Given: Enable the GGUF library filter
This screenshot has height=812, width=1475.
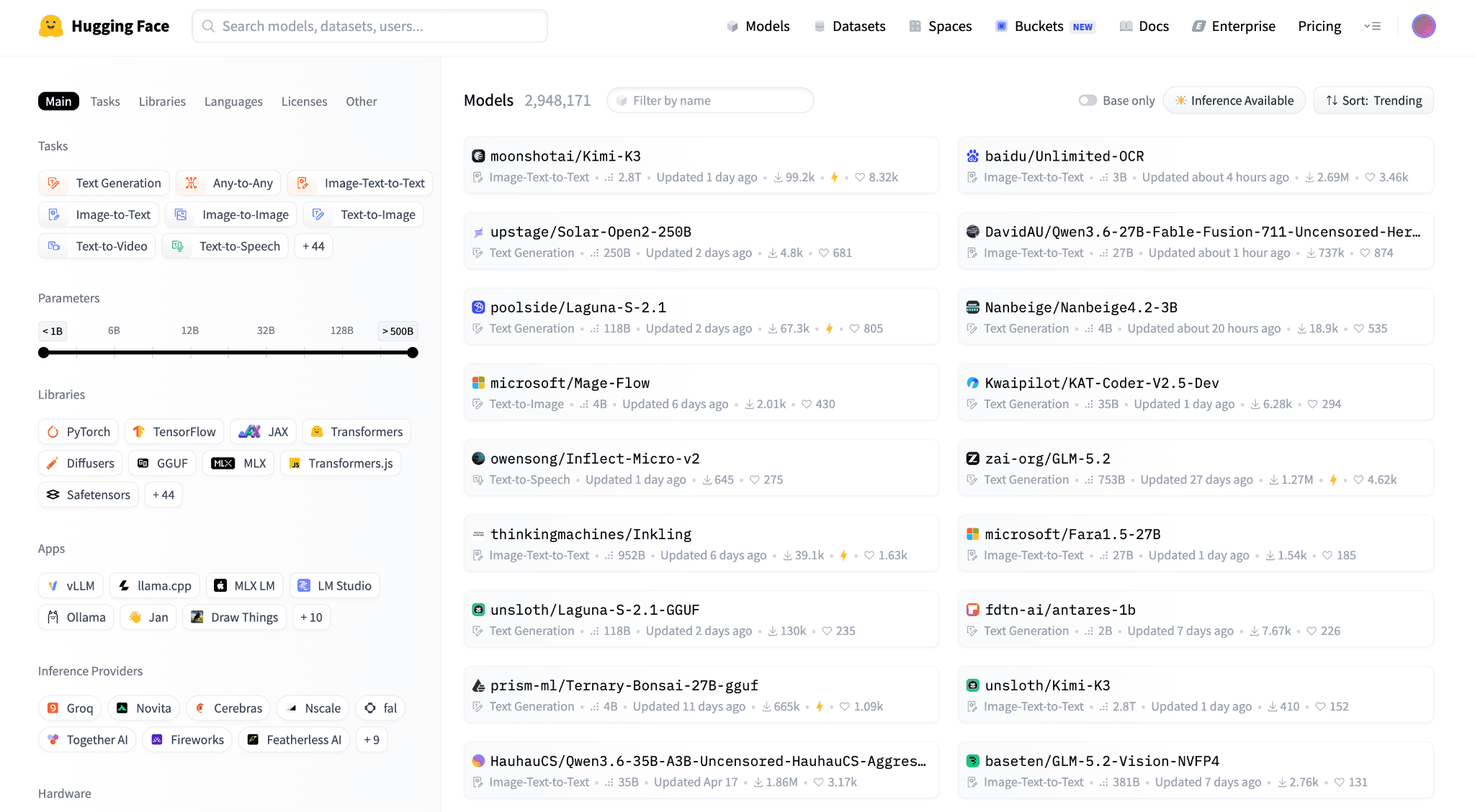Looking at the screenshot, I should click(x=163, y=464).
